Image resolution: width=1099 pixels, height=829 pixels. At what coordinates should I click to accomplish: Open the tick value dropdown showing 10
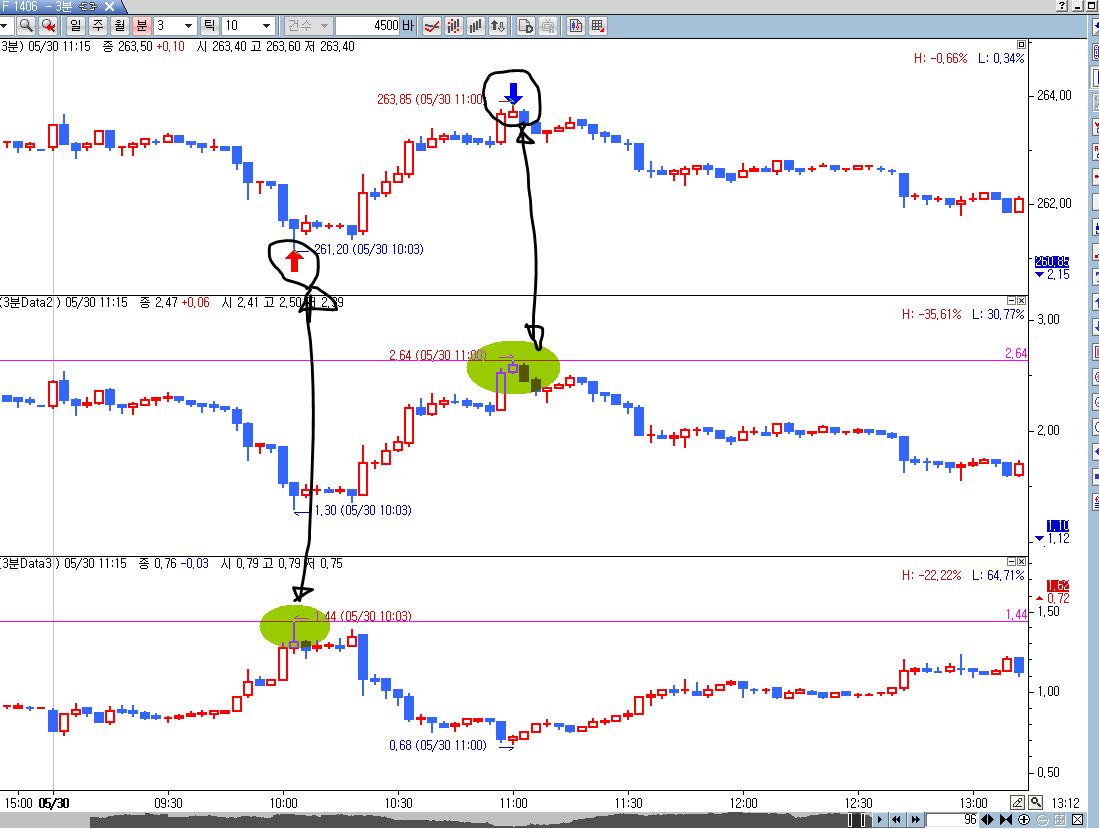pyautogui.click(x=248, y=26)
